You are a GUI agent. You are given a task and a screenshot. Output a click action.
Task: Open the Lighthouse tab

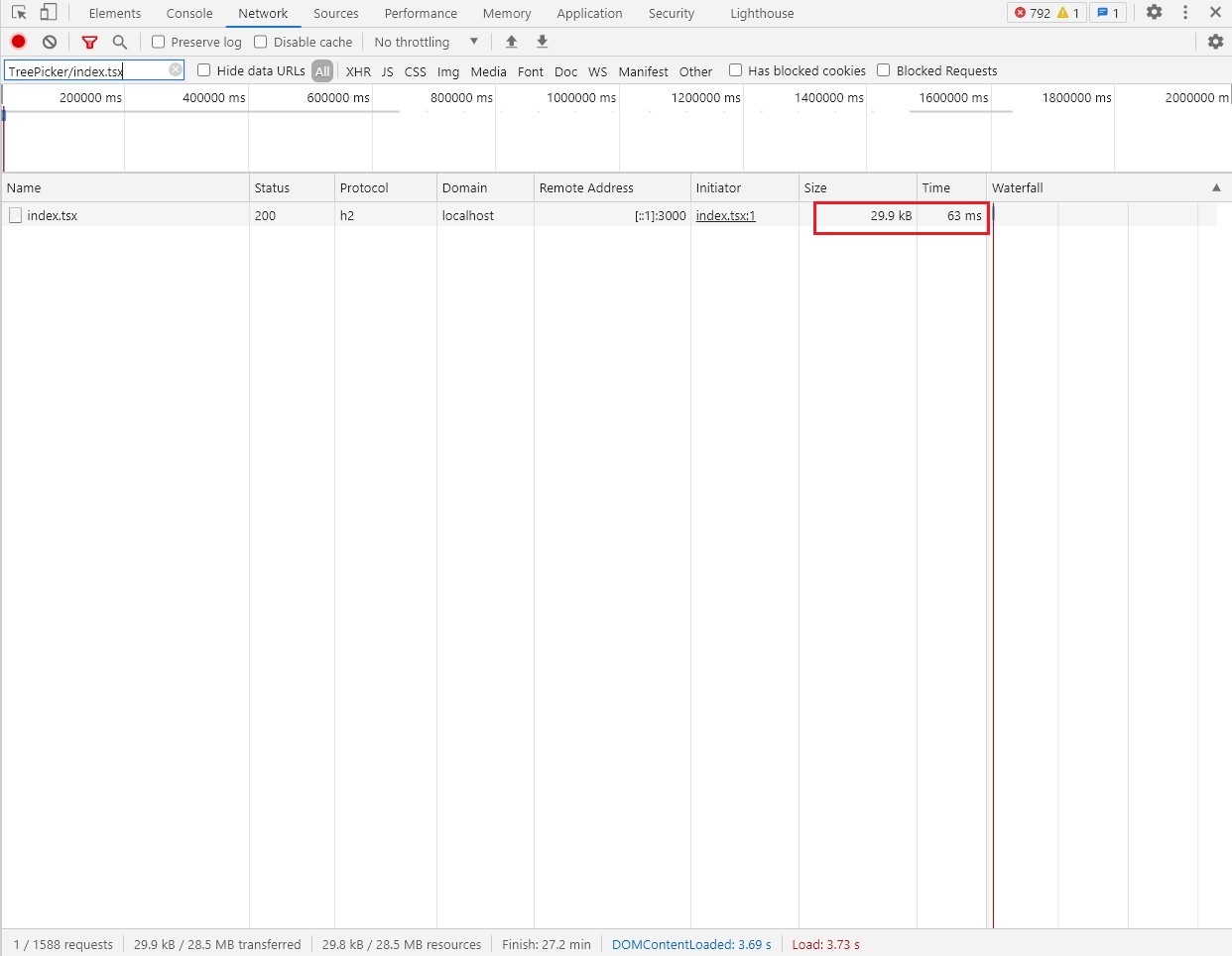[x=762, y=13]
